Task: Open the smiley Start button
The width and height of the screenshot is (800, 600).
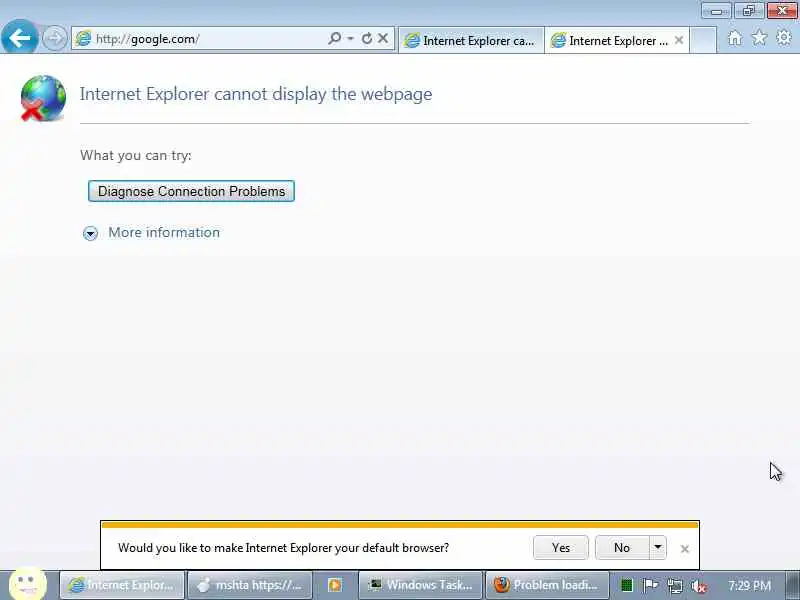Action: tap(28, 584)
